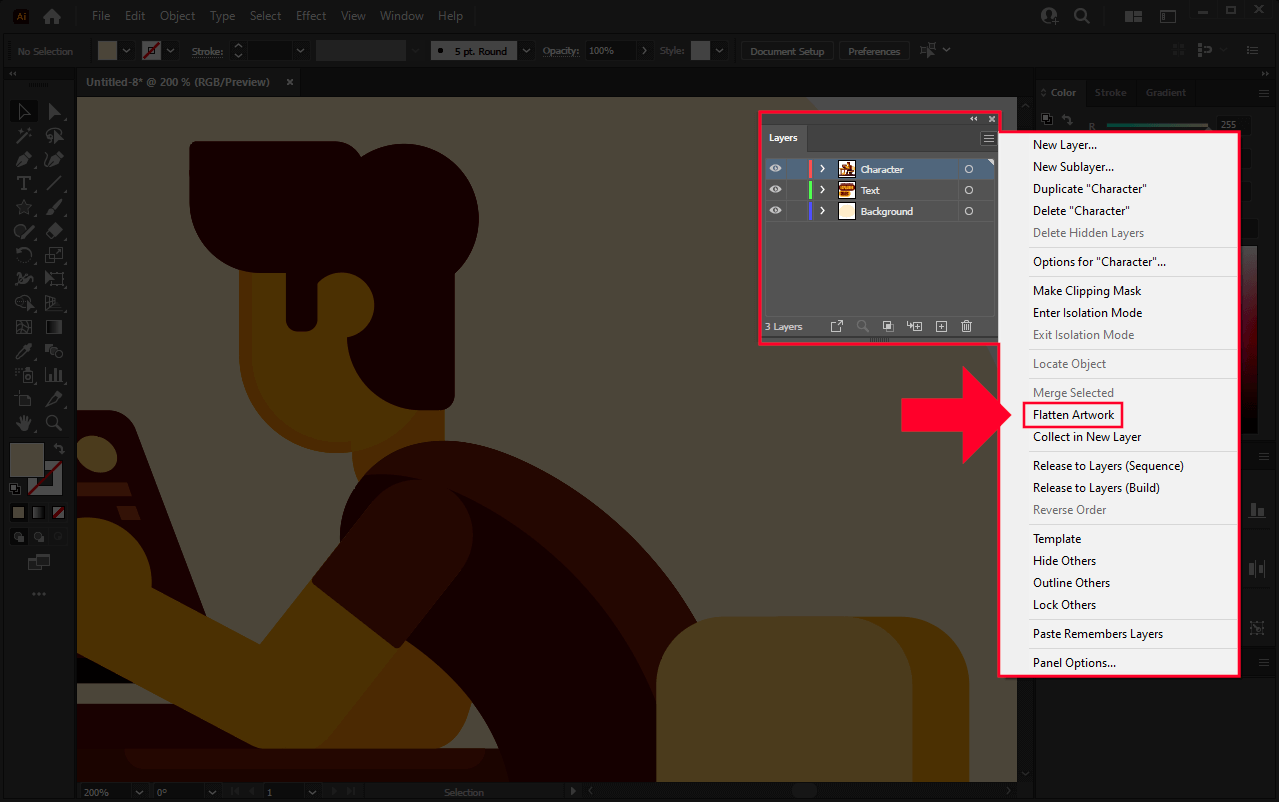Open the Object menu
Screen dimensions: 1279x802
[x=177, y=15]
